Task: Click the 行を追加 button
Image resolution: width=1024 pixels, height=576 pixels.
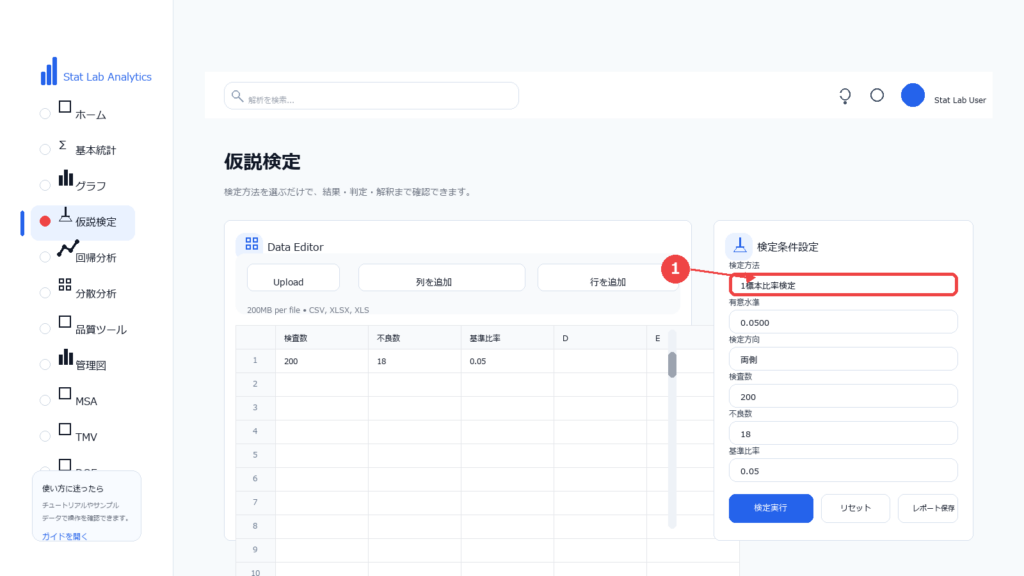Action: coord(607,278)
